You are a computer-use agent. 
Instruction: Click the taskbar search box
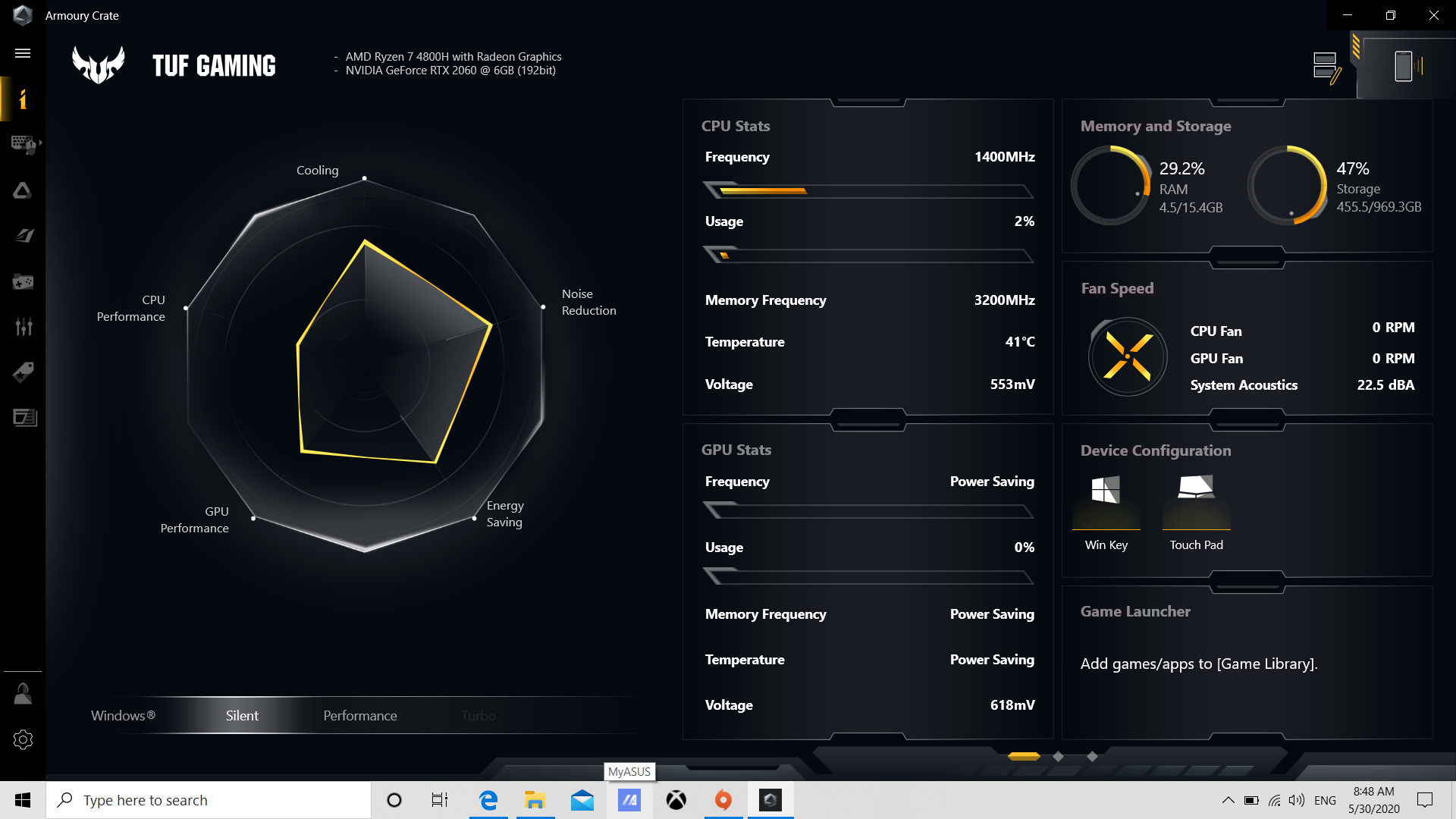tap(209, 800)
